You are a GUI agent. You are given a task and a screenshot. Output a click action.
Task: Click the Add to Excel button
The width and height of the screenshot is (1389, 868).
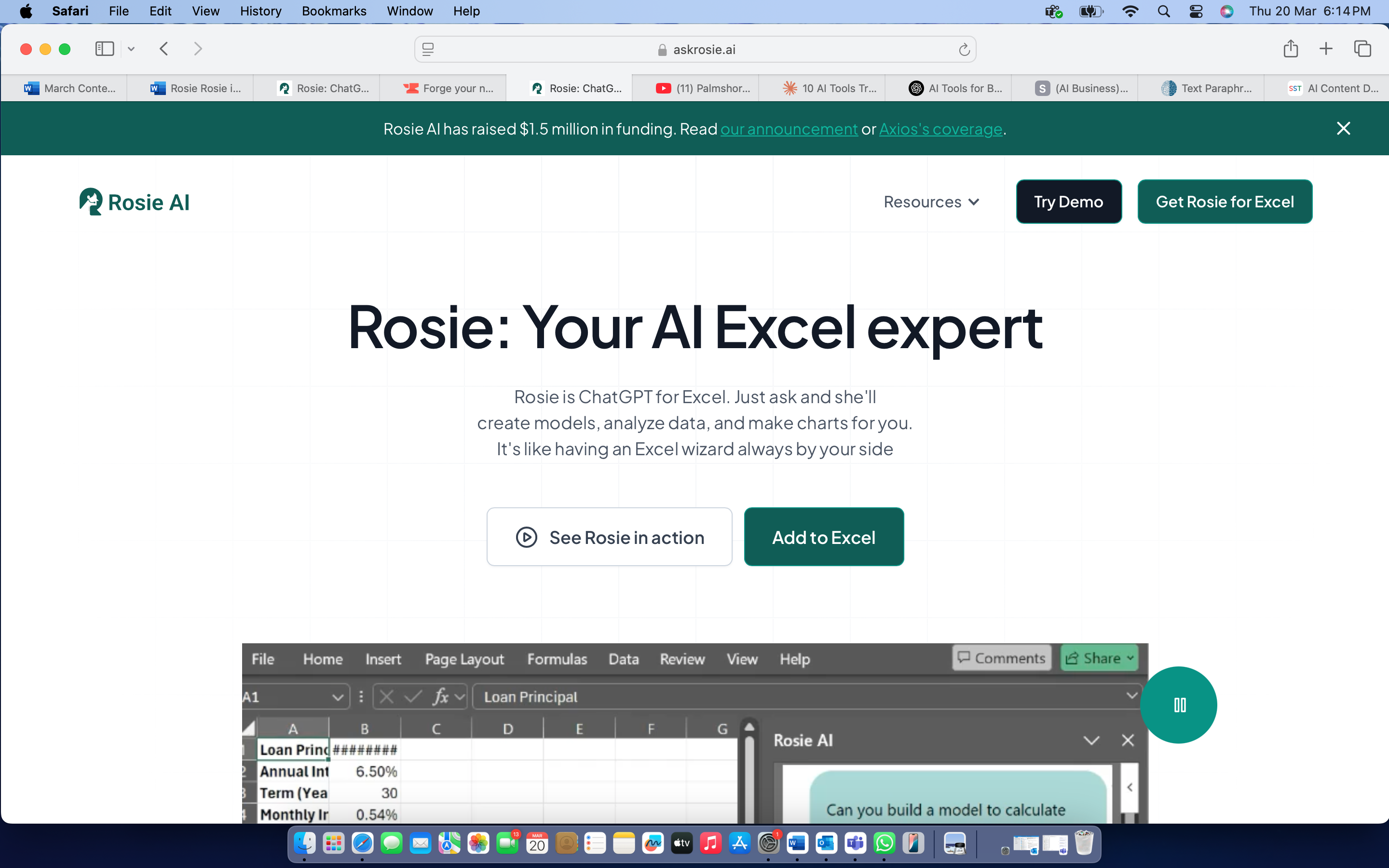824,537
